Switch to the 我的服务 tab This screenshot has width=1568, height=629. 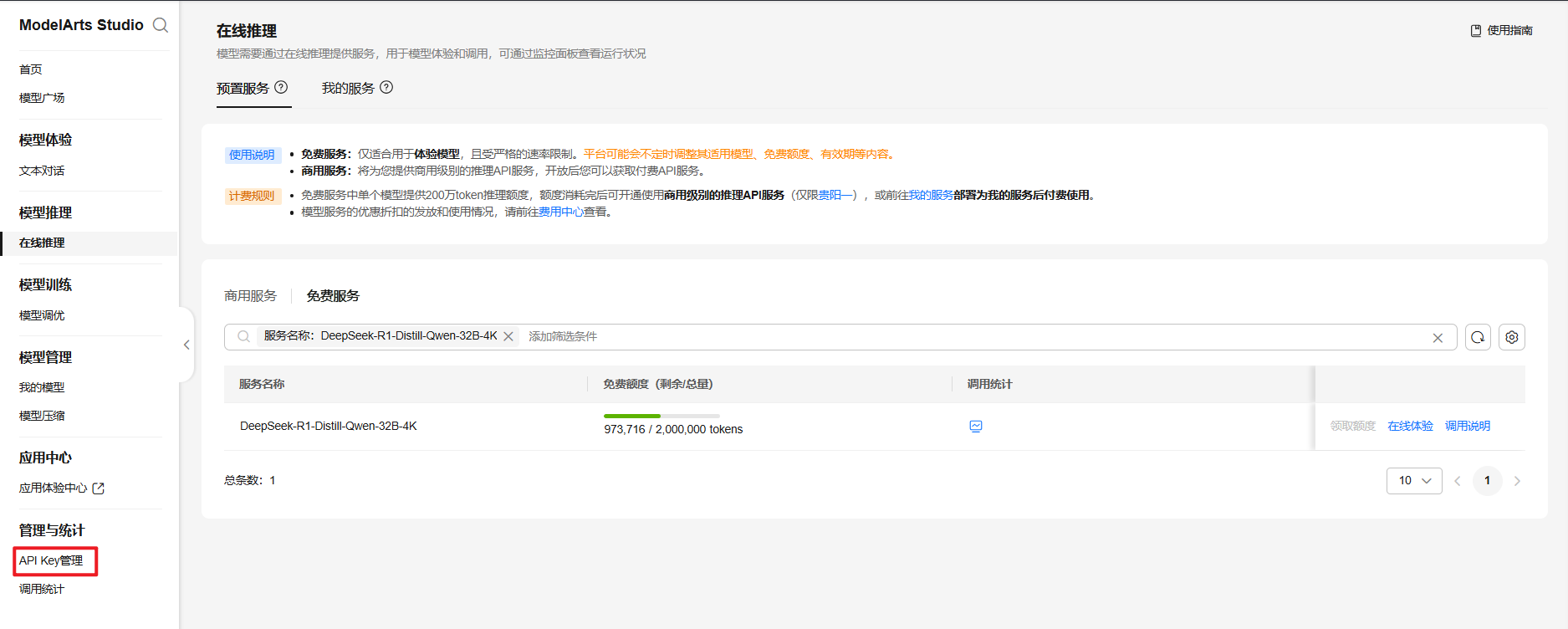click(x=348, y=88)
